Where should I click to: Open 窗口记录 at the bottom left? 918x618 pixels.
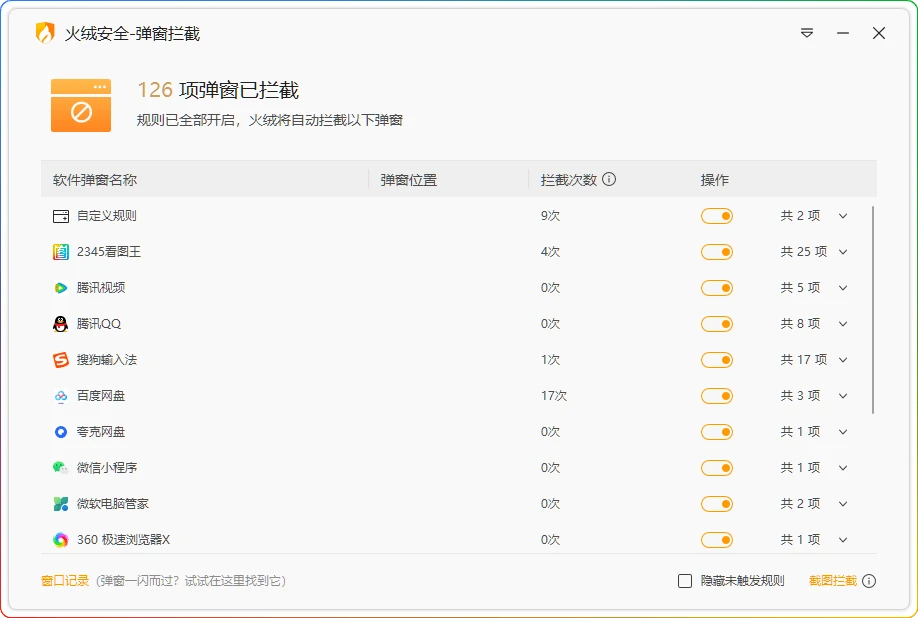tap(63, 580)
